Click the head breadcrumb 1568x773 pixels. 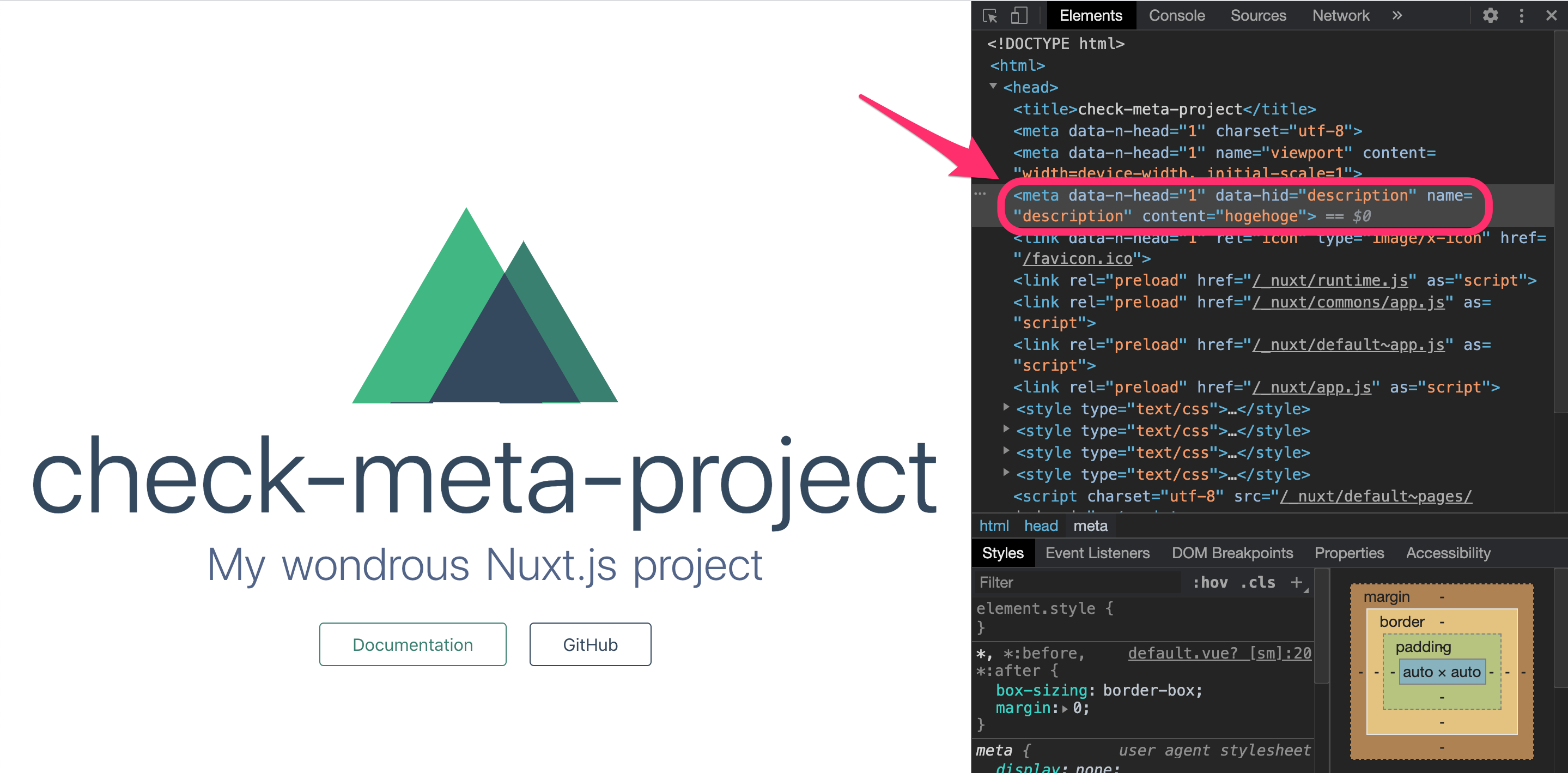point(1040,525)
